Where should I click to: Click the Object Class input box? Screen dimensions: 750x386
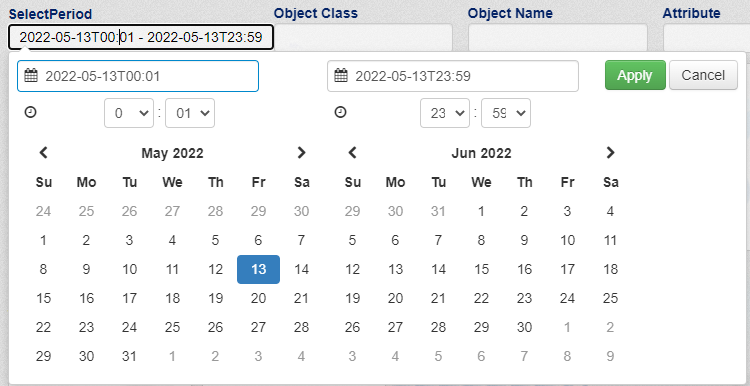(364, 37)
